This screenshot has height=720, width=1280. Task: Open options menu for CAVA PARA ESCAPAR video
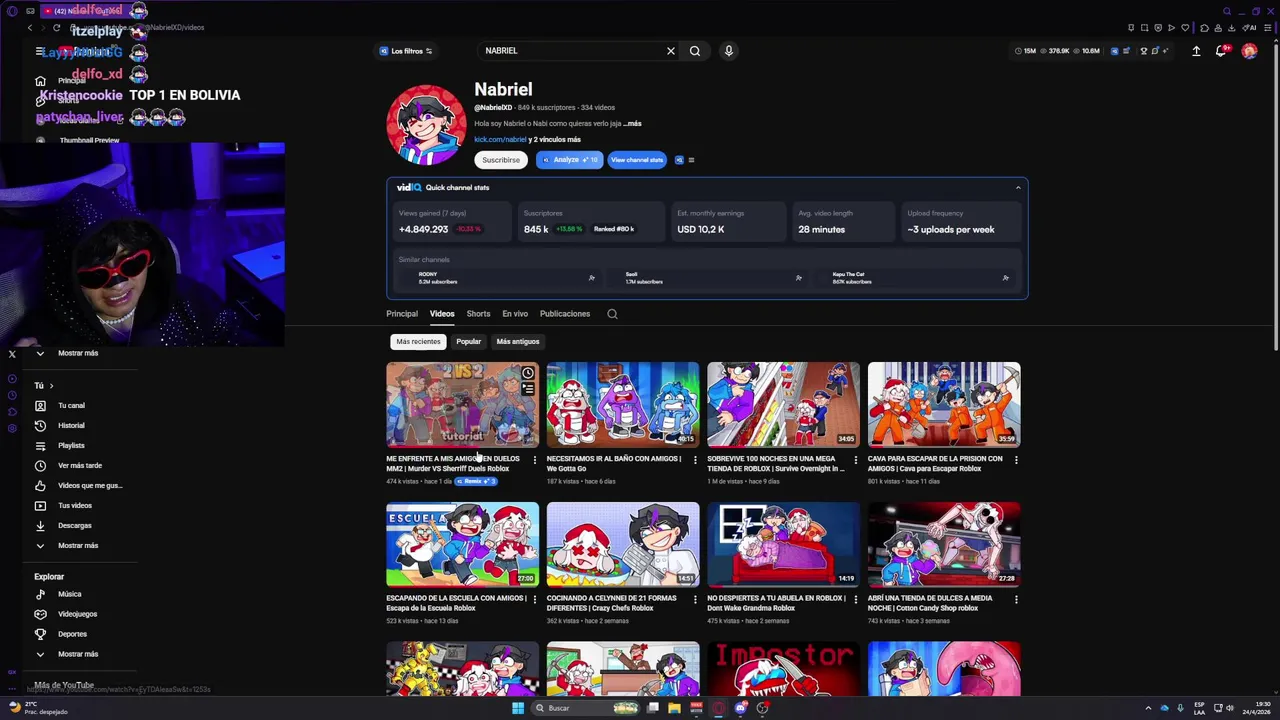tap(1016, 460)
